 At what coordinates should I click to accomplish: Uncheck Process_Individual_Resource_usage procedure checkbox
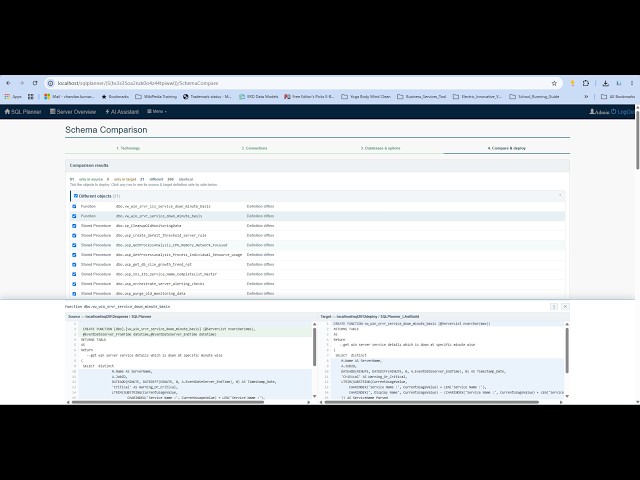74,255
